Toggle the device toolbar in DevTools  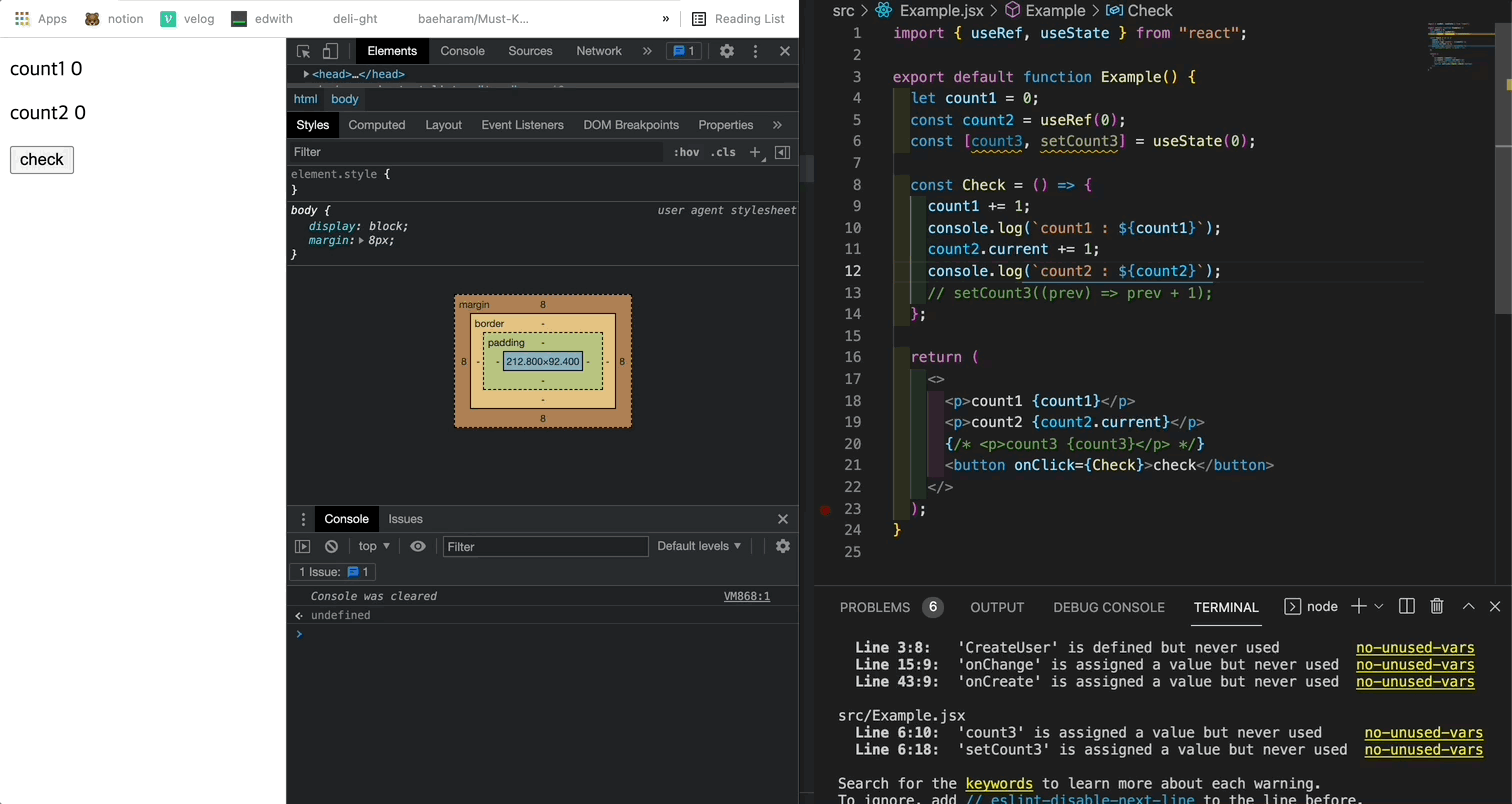330,51
